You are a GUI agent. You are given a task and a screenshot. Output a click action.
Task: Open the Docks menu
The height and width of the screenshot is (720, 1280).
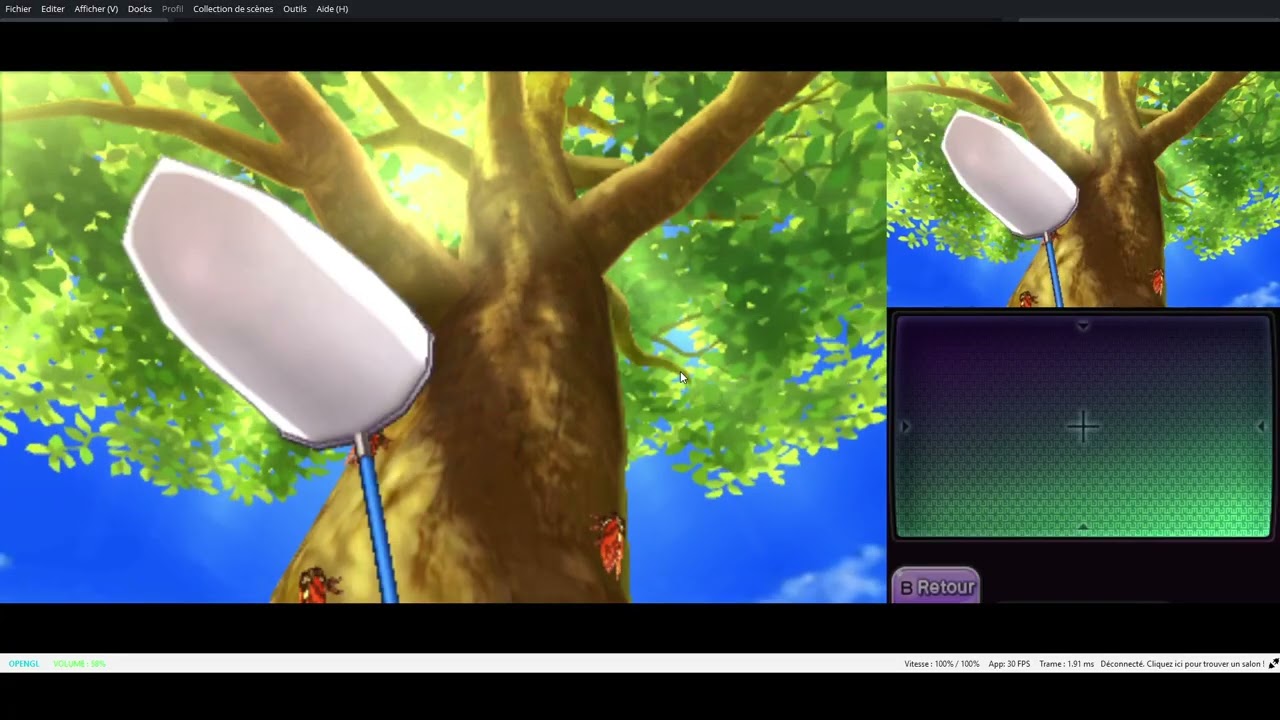pyautogui.click(x=140, y=9)
